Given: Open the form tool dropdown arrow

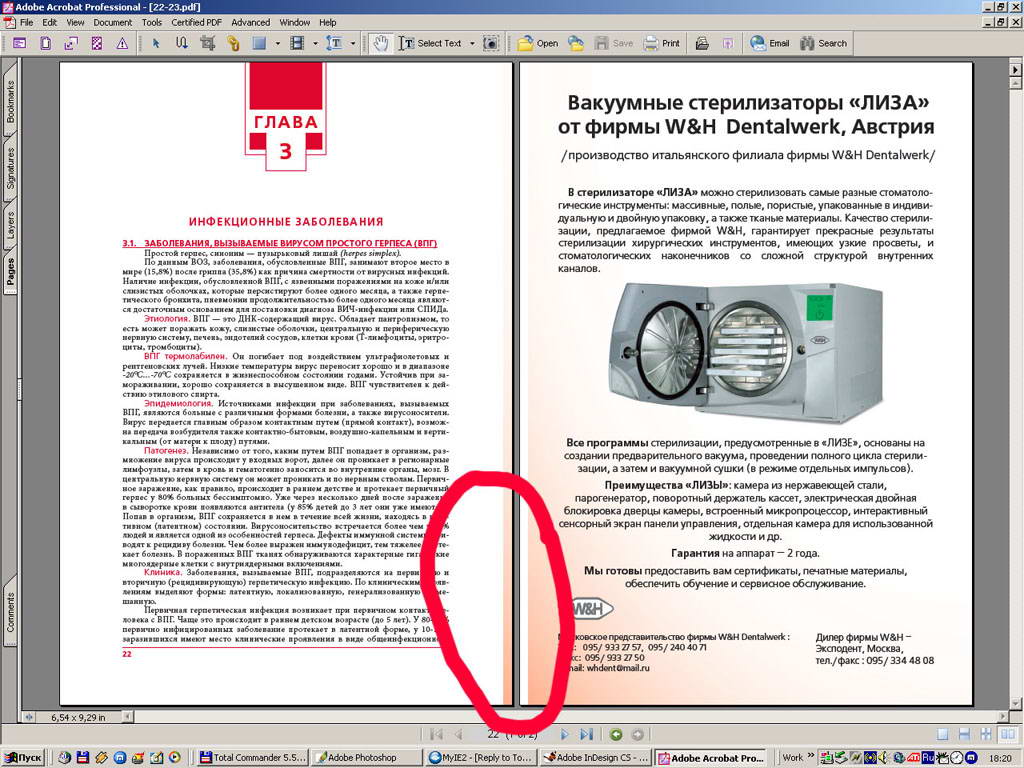Looking at the screenshot, I should (278, 43).
